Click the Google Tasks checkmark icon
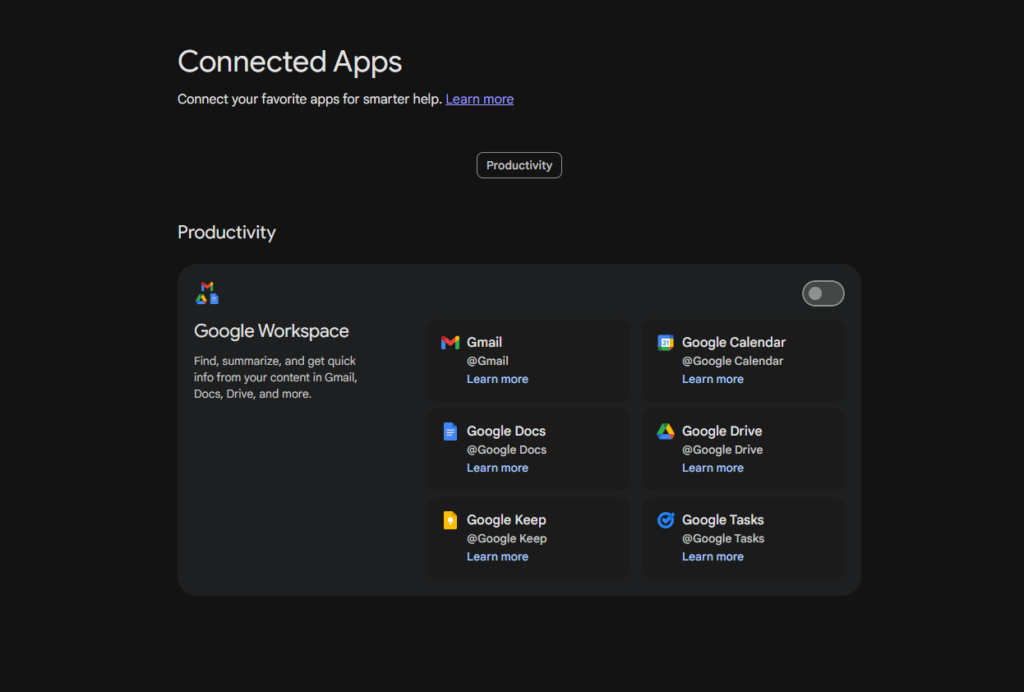This screenshot has width=1024, height=692. (x=665, y=520)
